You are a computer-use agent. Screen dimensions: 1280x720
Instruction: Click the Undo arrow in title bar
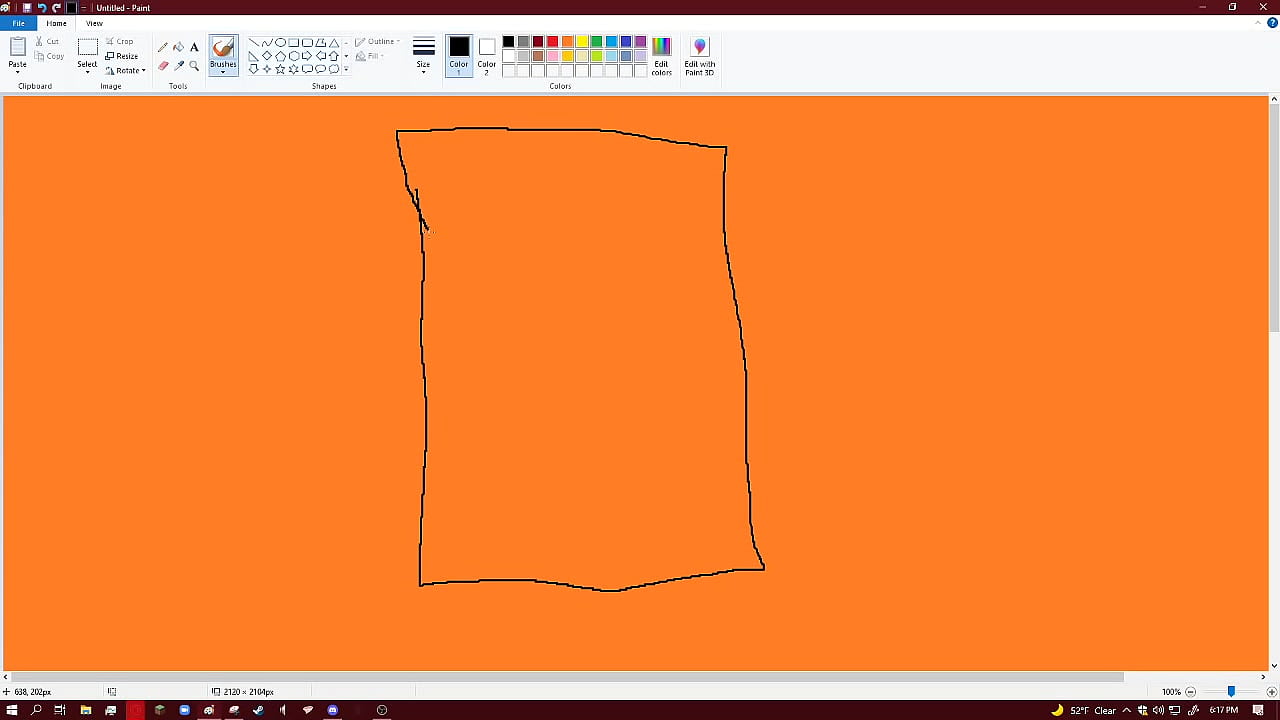pyautogui.click(x=42, y=7)
